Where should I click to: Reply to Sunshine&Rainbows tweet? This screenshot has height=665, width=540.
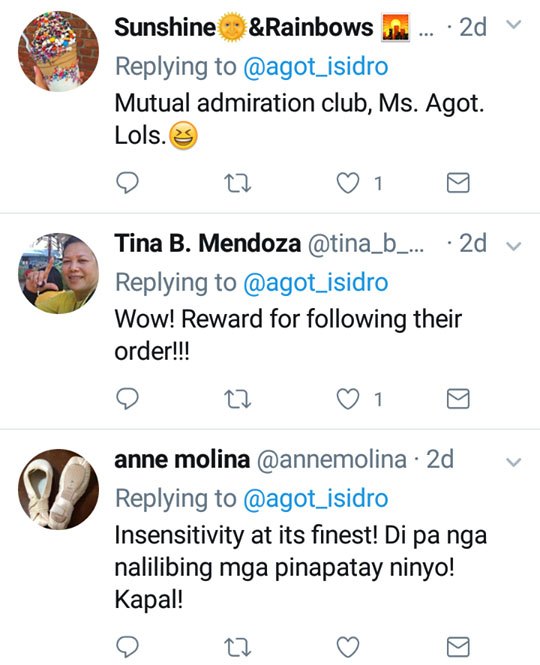coord(127,183)
